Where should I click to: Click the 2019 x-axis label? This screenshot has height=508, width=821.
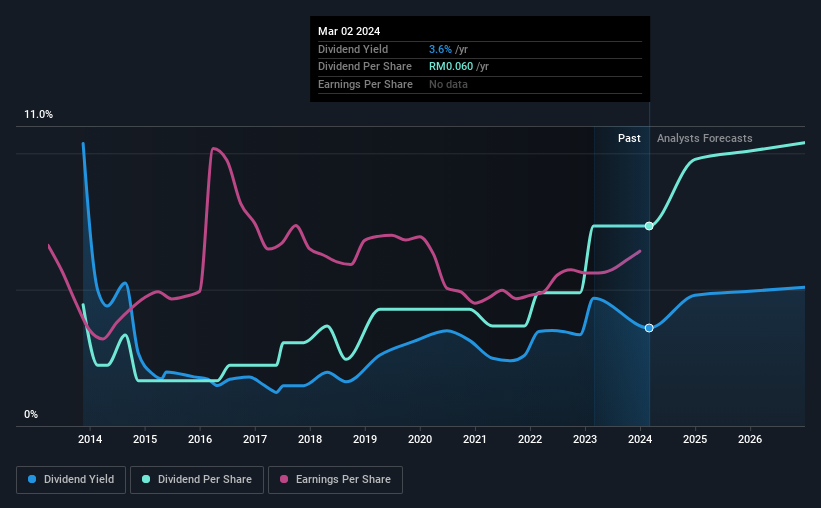point(365,439)
